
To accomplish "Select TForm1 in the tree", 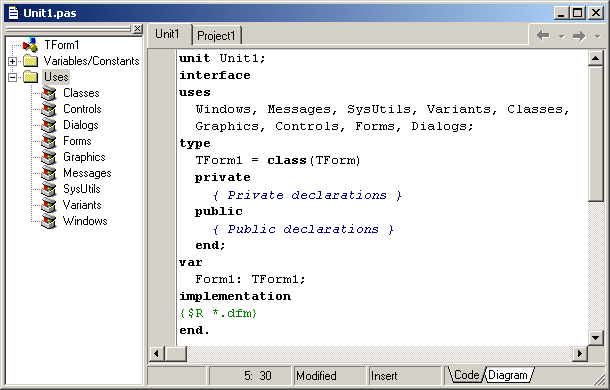I will [61, 45].
